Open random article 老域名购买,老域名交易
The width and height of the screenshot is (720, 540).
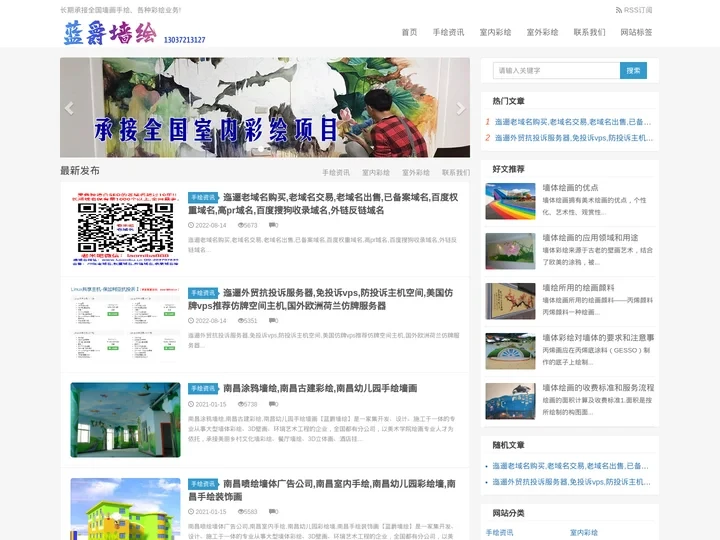pyautogui.click(x=570, y=466)
